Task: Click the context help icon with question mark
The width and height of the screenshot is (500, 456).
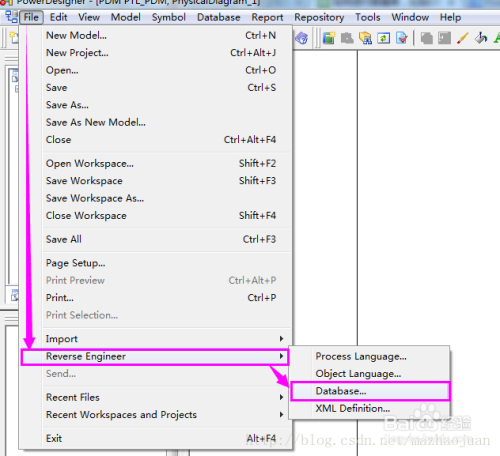Action: click(302, 38)
